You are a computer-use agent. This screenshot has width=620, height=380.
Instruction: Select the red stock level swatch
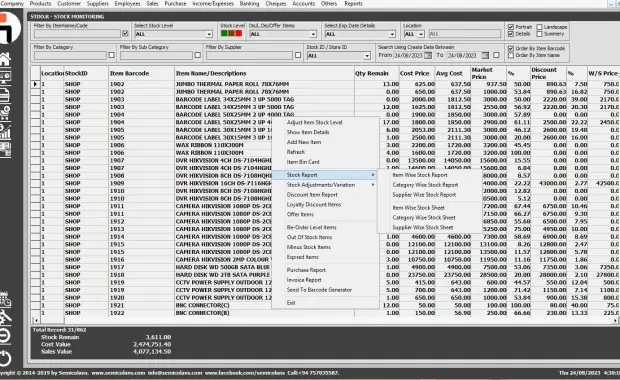pos(239,34)
